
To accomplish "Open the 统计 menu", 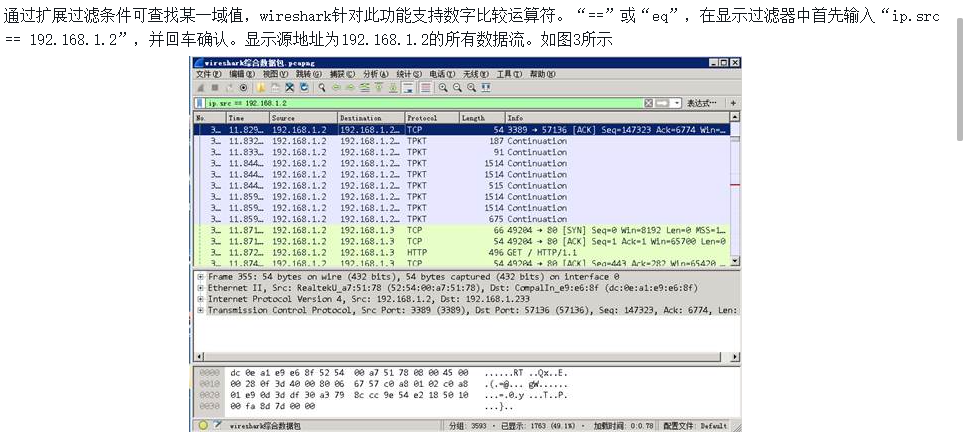I will 409,74.
